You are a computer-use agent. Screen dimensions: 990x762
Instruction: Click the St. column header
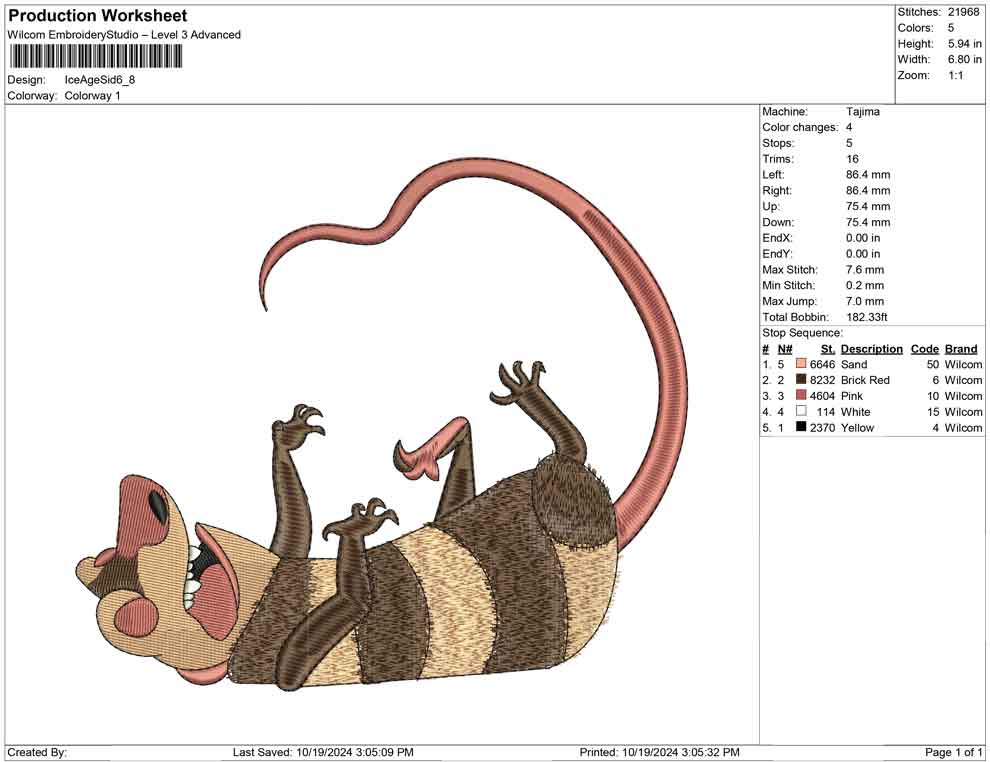pyautogui.click(x=827, y=348)
